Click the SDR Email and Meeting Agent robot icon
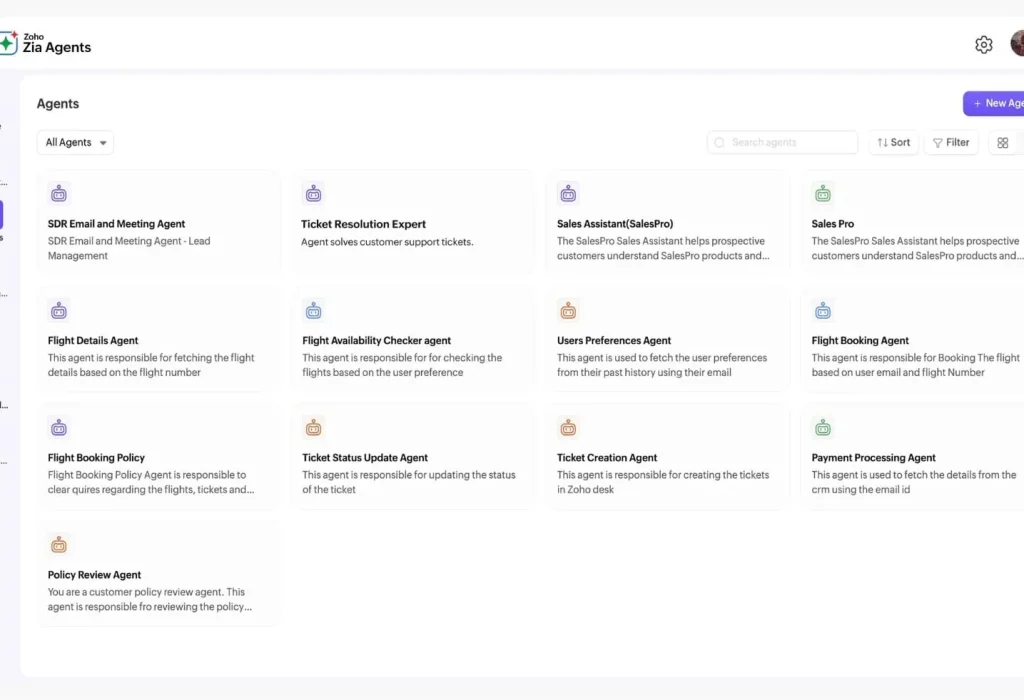This screenshot has width=1024, height=700. [59, 193]
